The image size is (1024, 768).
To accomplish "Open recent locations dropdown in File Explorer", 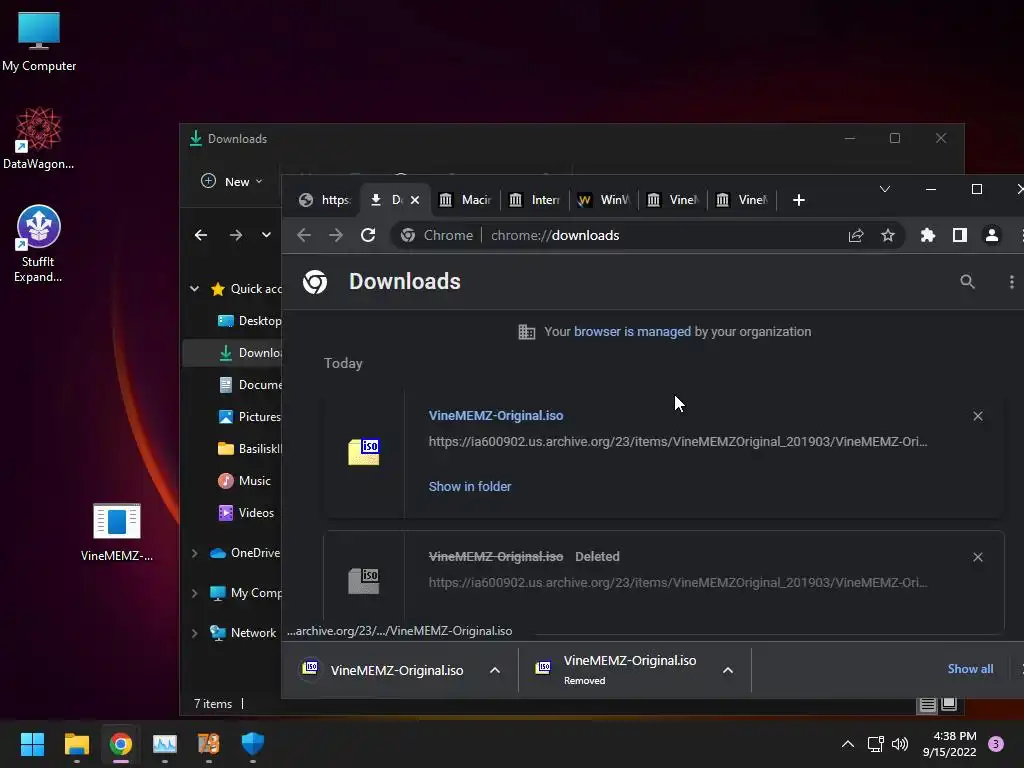I will coord(266,235).
